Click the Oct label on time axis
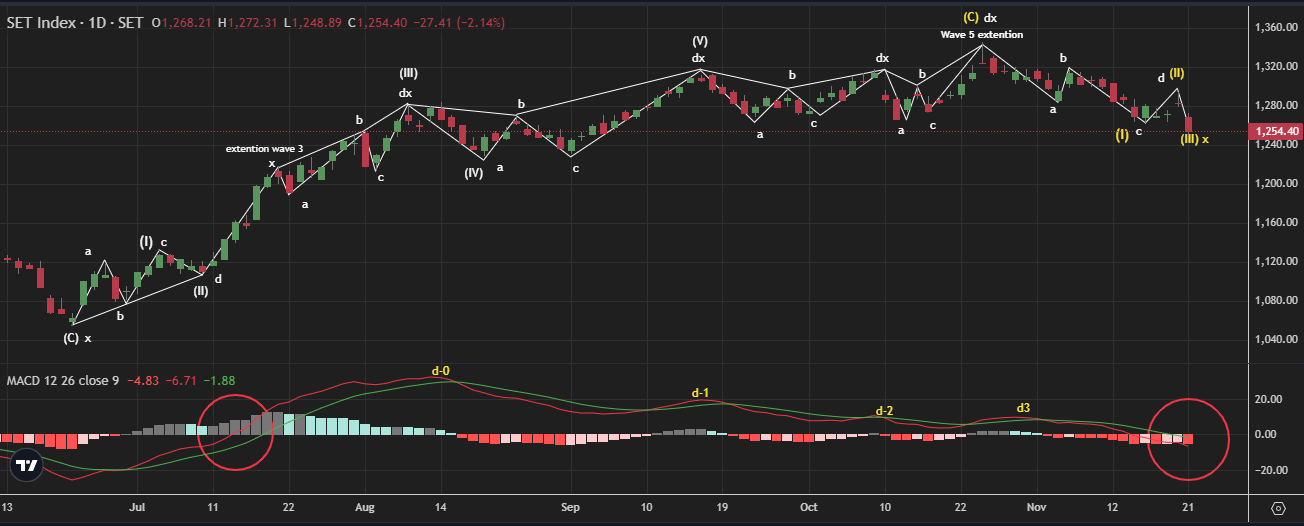Image resolution: width=1304 pixels, height=526 pixels. (809, 508)
